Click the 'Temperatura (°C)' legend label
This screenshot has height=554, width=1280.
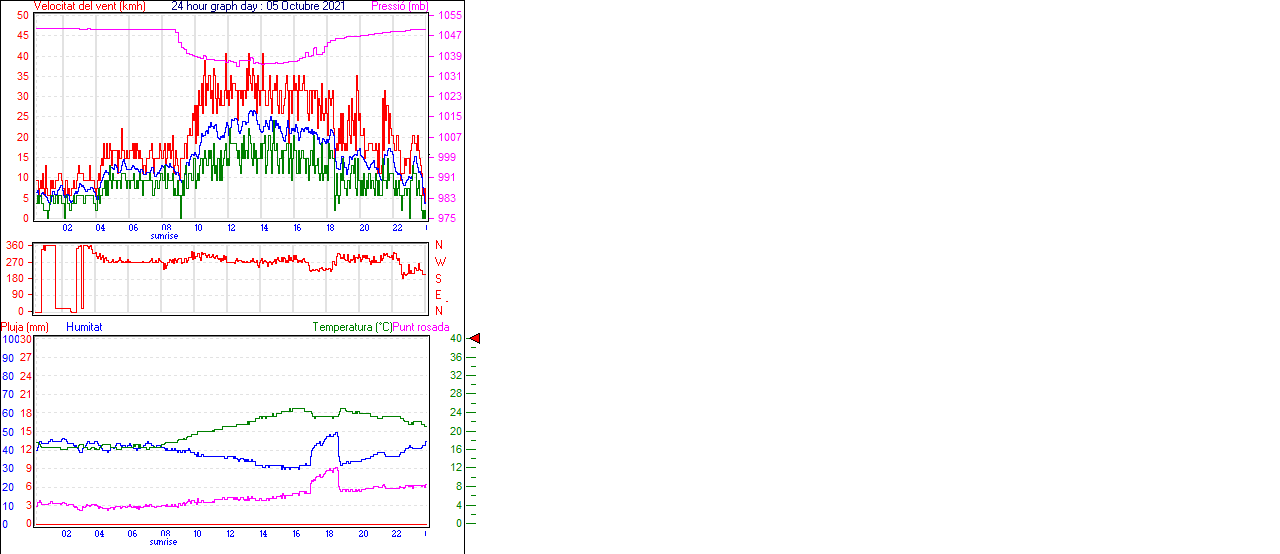352,327
